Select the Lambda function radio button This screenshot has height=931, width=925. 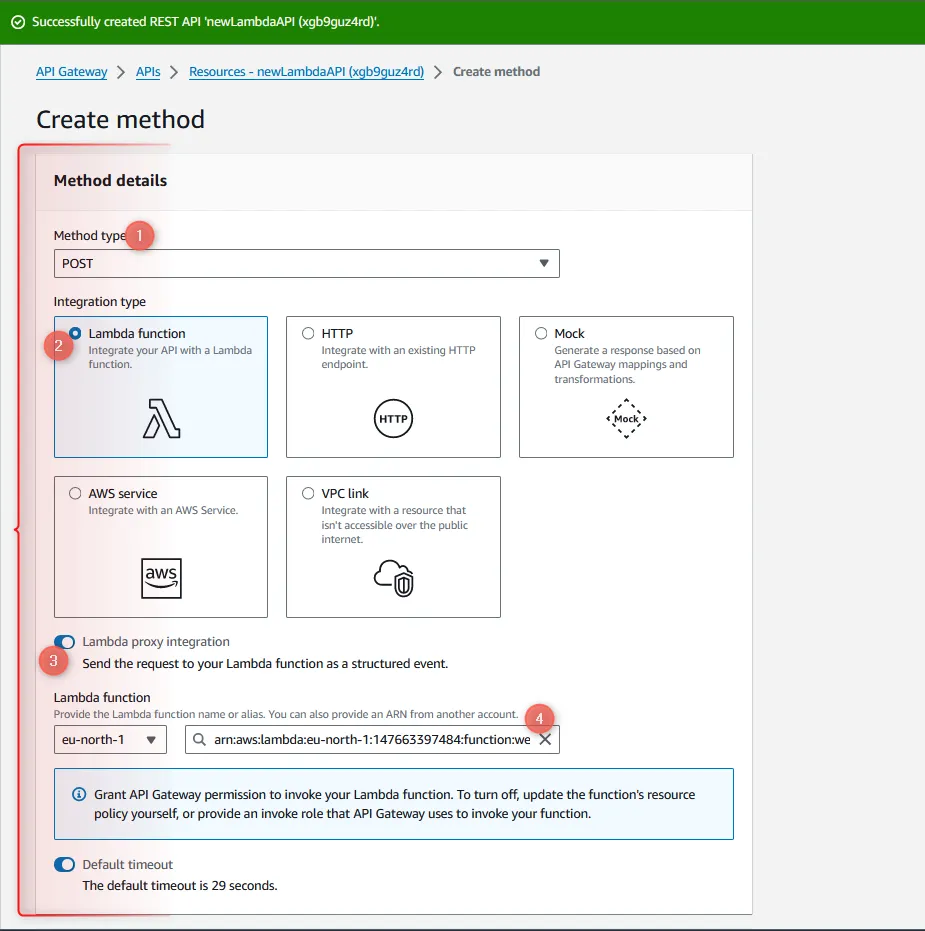[75, 333]
